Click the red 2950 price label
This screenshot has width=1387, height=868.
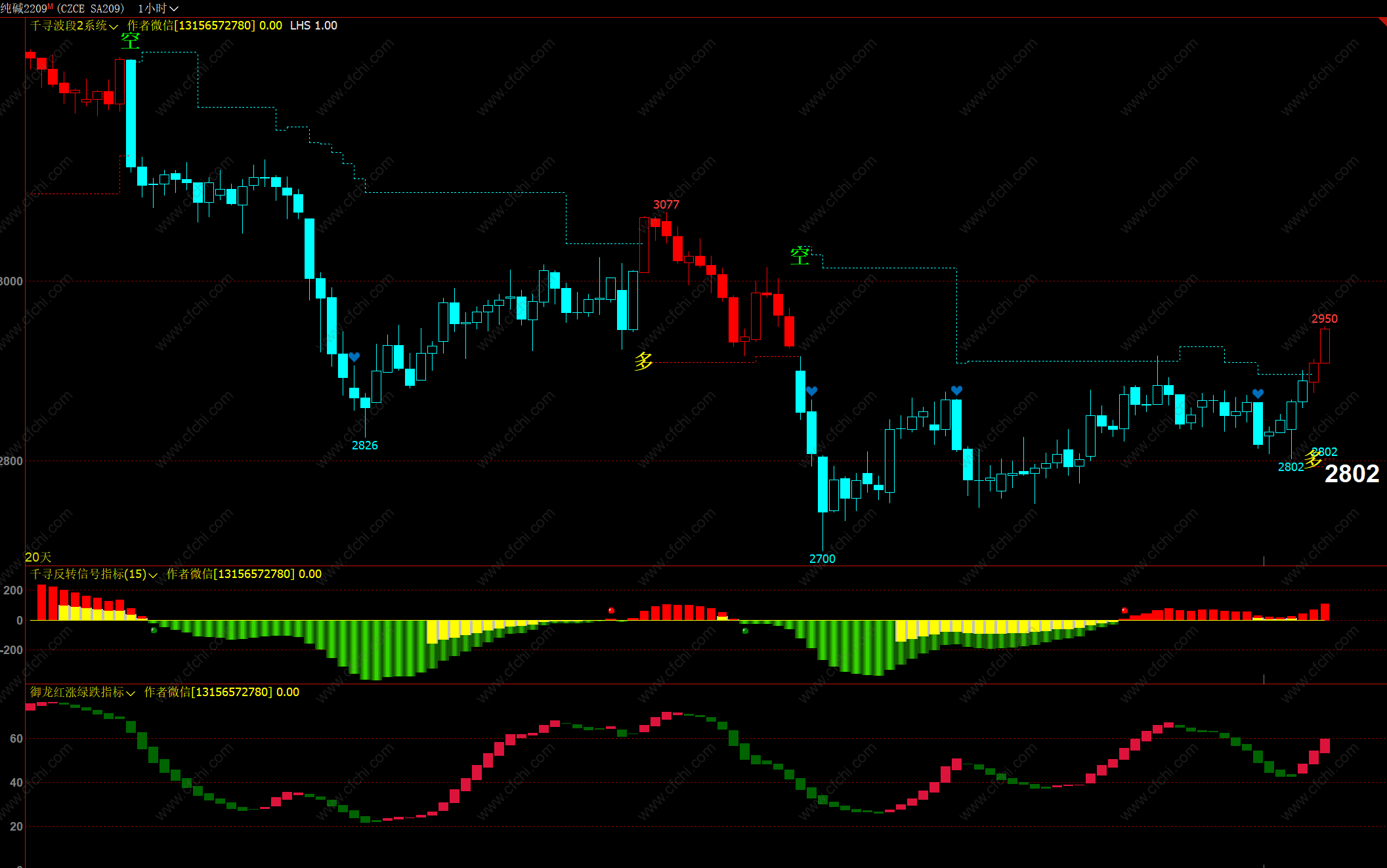coord(1324,319)
